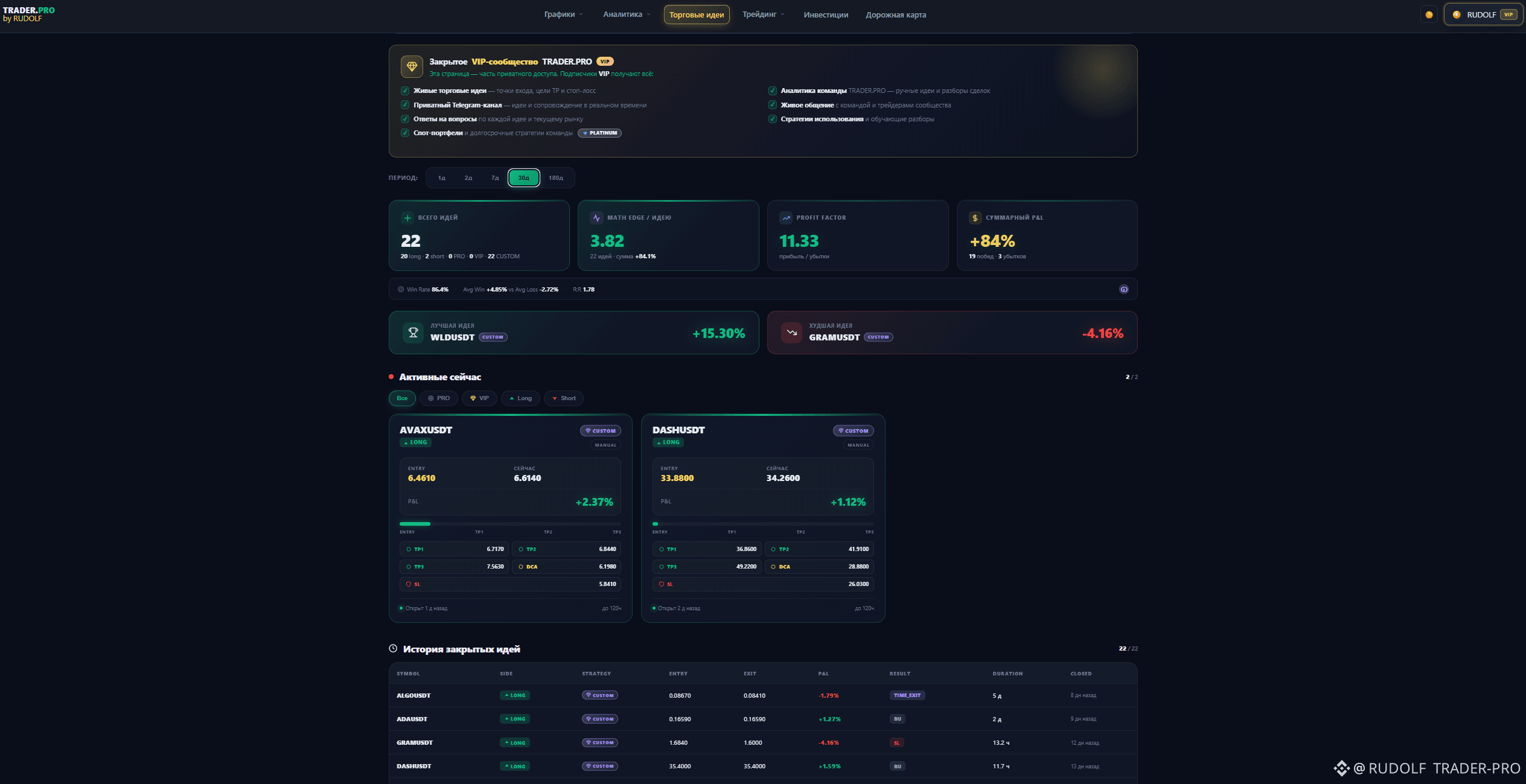Viewport: 1526px width, 784px height.
Task: Click the Profit Factor value 11.33
Action: click(x=799, y=241)
